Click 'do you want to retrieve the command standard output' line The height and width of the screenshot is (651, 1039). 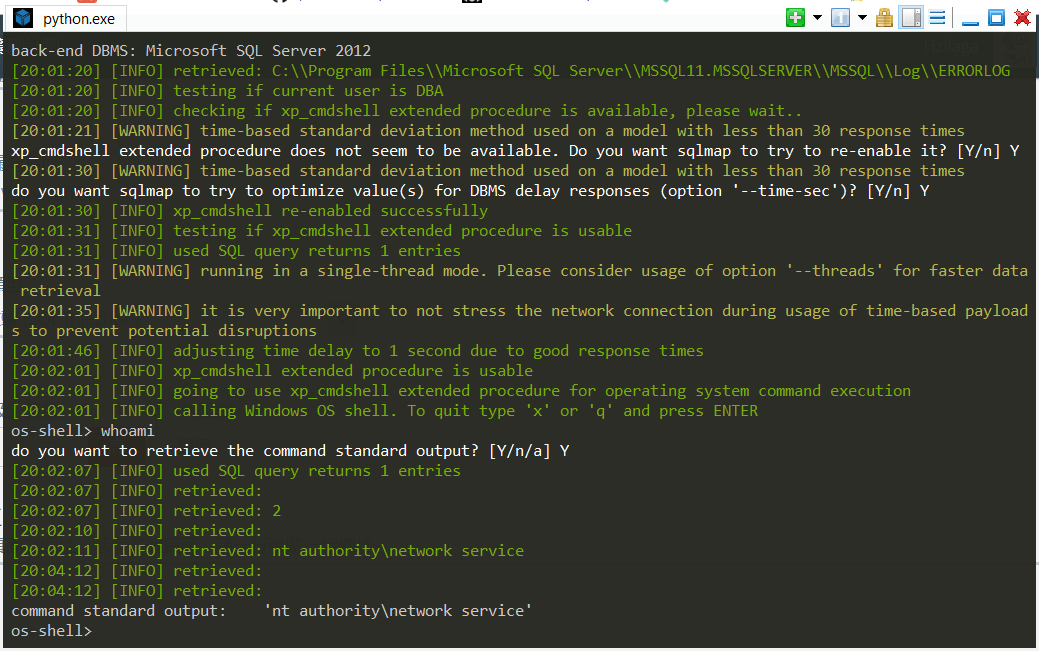point(290,451)
